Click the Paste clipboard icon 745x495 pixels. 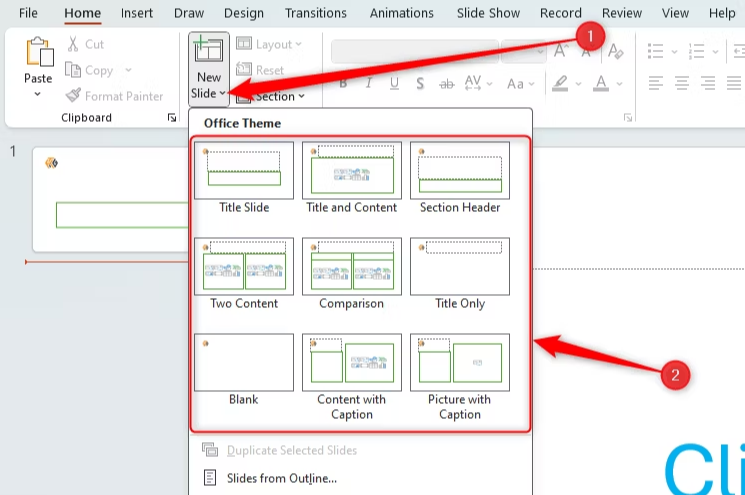(x=39, y=51)
